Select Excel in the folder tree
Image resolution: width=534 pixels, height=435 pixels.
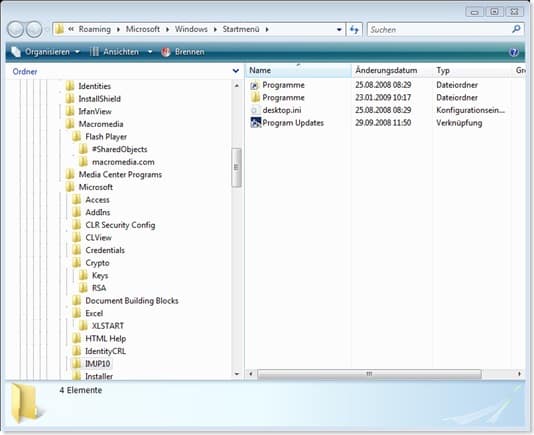[x=94, y=313]
